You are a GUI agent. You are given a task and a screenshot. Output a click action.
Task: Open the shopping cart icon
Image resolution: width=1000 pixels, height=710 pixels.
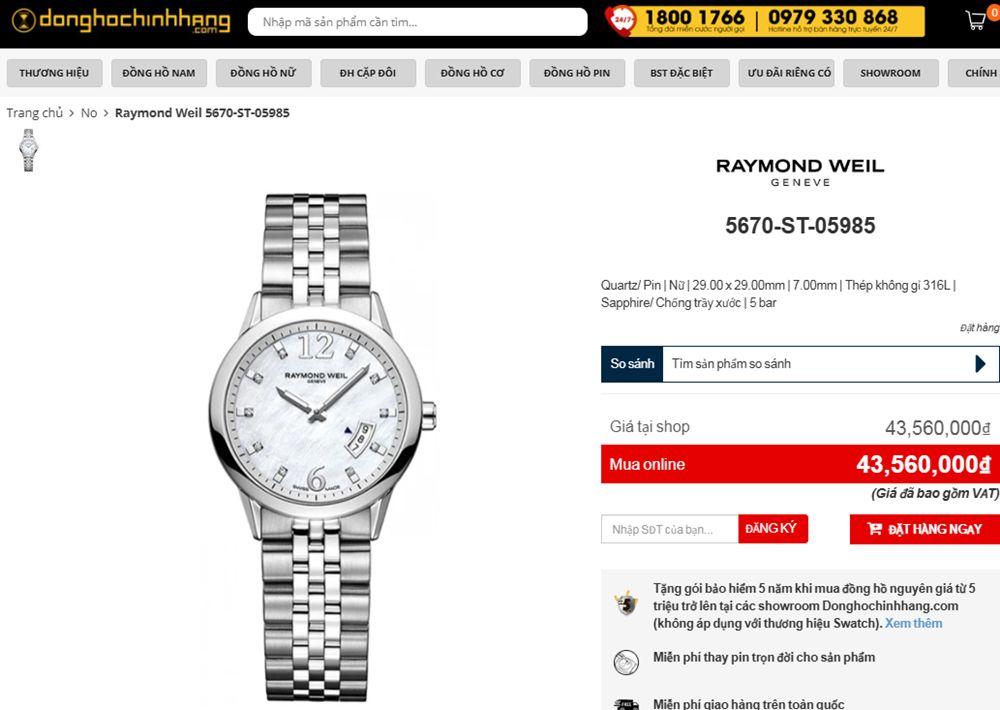(x=976, y=20)
